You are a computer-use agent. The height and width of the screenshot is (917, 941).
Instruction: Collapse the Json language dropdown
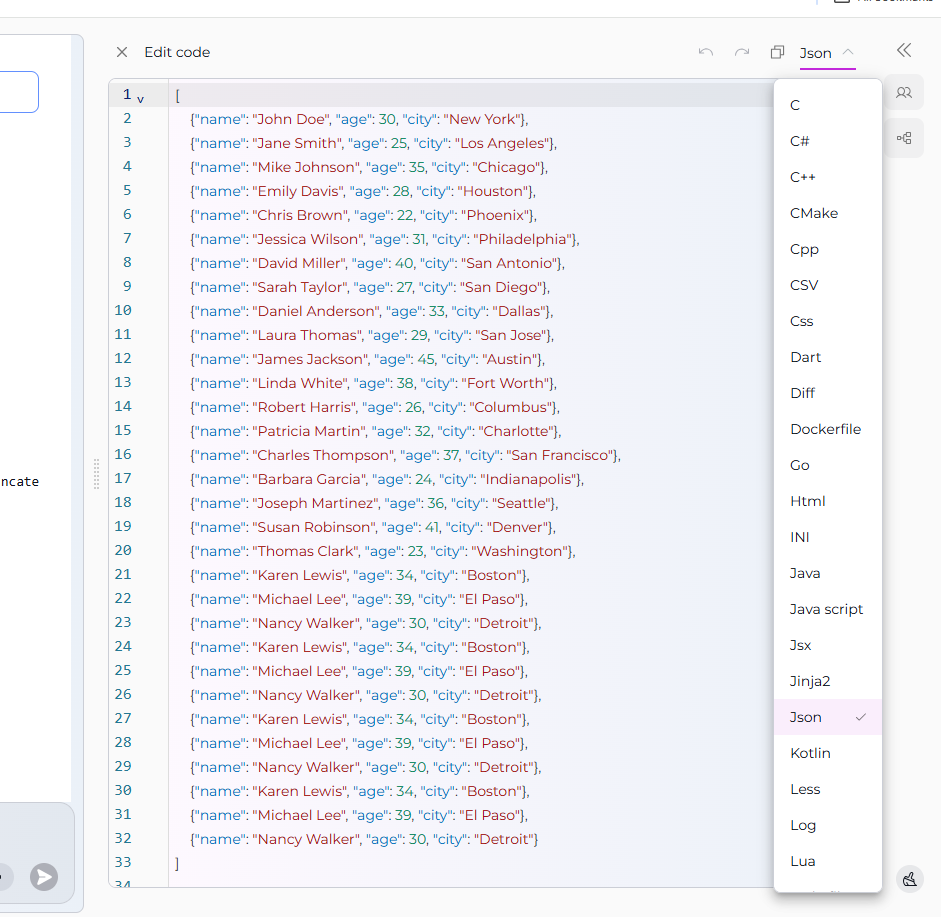(x=827, y=53)
